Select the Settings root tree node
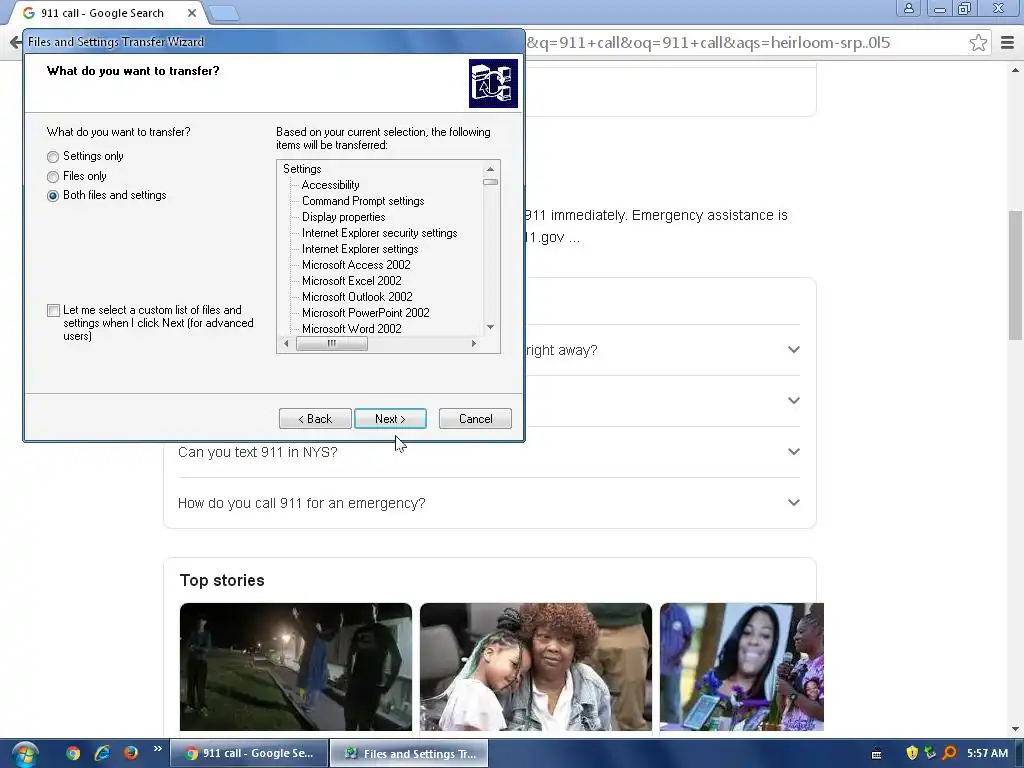The height and width of the screenshot is (768, 1024). (302, 169)
